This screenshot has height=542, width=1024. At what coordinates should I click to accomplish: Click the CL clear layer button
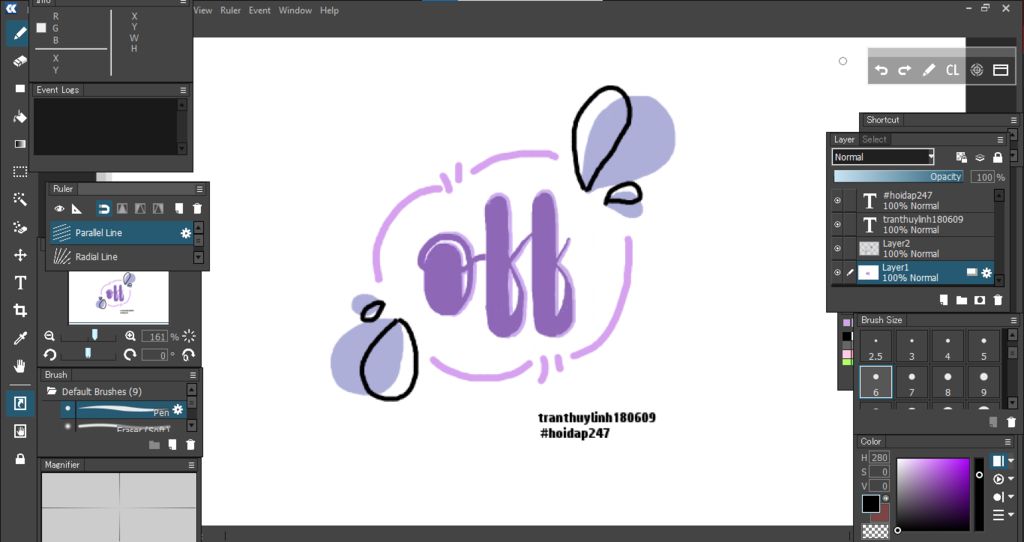[952, 70]
